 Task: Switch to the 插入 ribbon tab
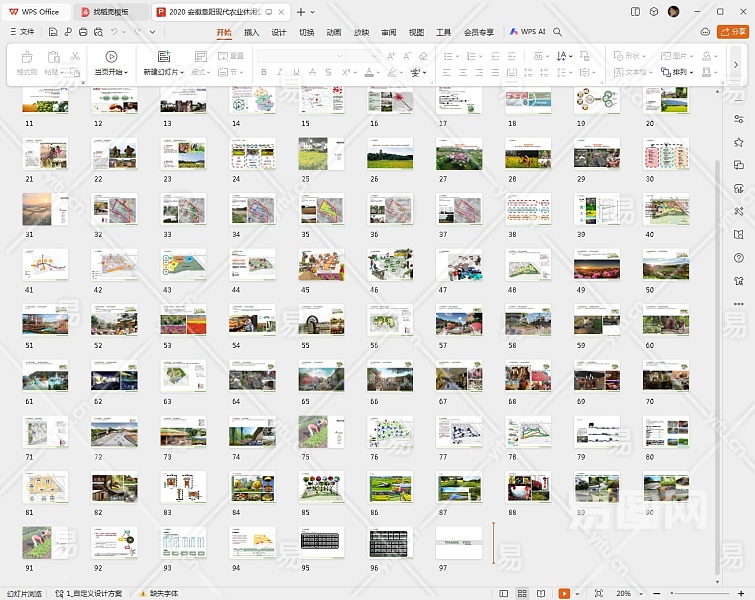[x=252, y=32]
